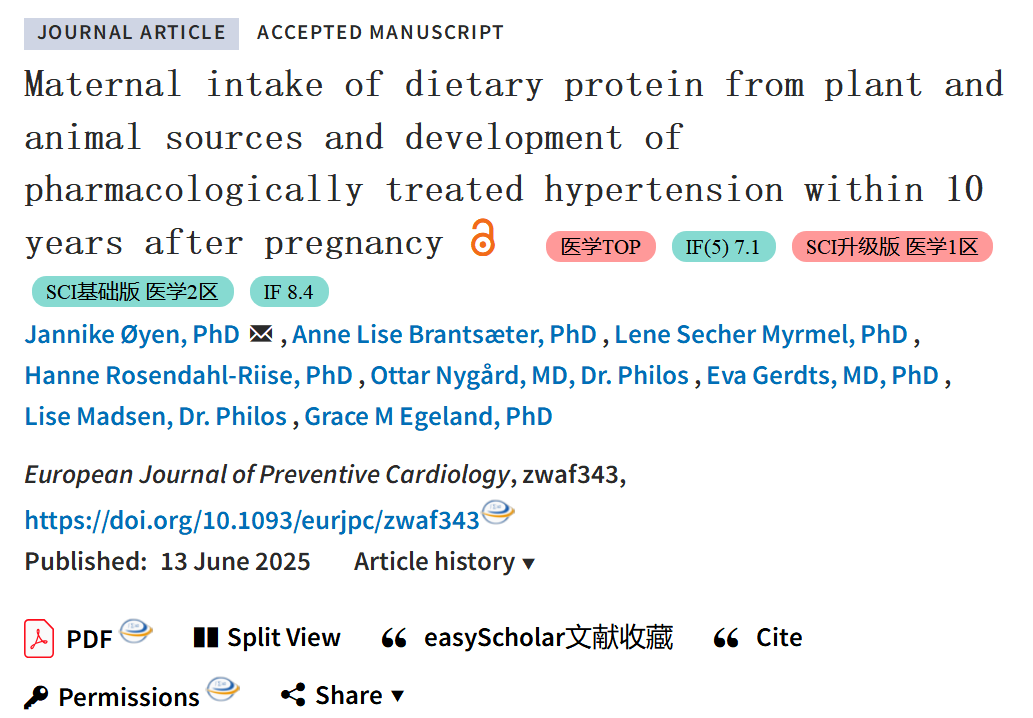The height and width of the screenshot is (718, 1033).
Task: Click the envelope icon beside Jannike Øyen
Action: pos(261,334)
